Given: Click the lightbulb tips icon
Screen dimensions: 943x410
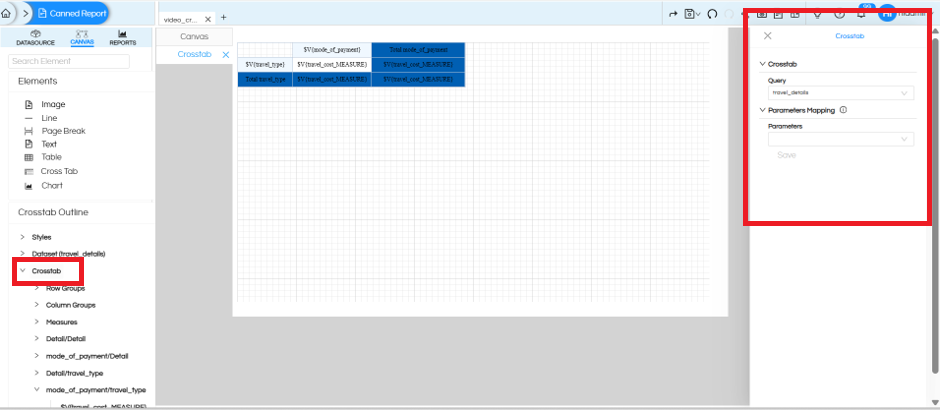Looking at the screenshot, I should pos(817,14).
